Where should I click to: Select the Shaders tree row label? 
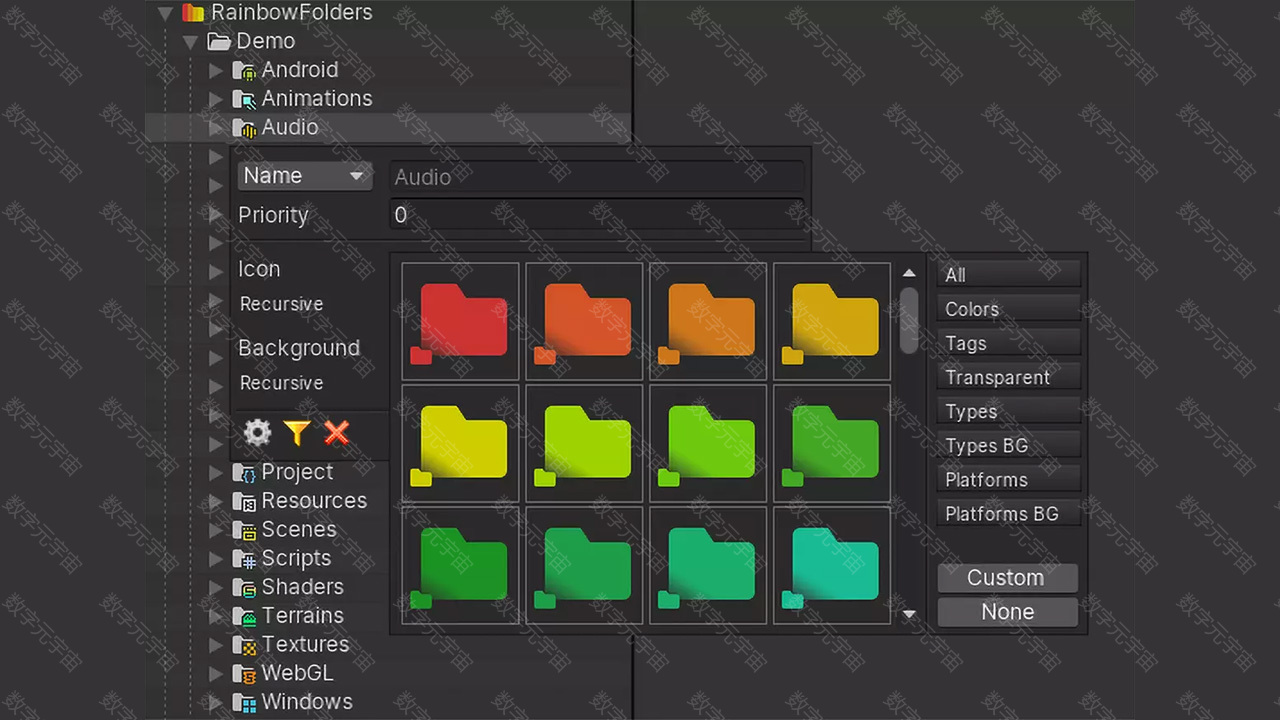click(302, 587)
